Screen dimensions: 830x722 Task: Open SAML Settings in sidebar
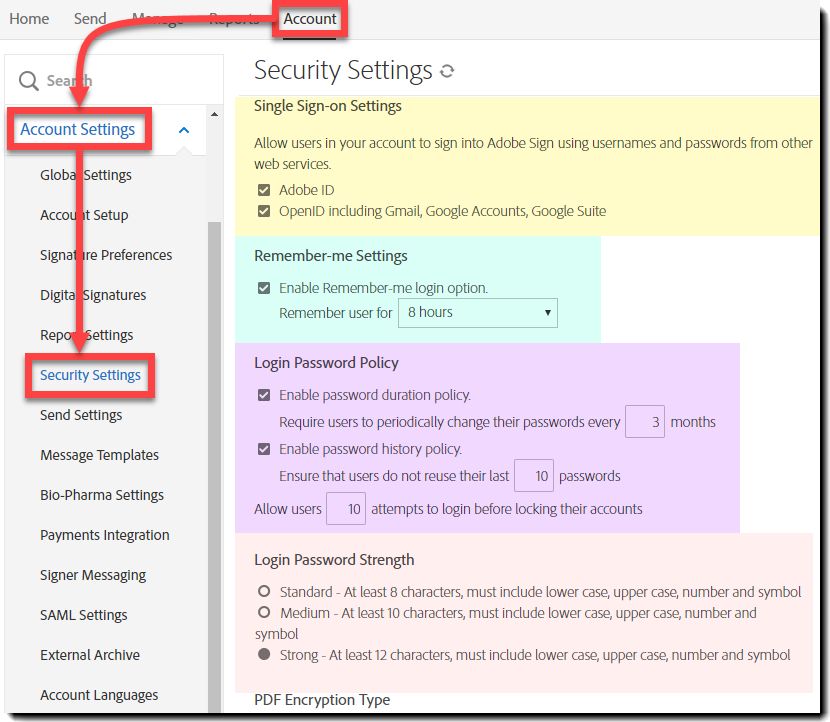pos(84,615)
